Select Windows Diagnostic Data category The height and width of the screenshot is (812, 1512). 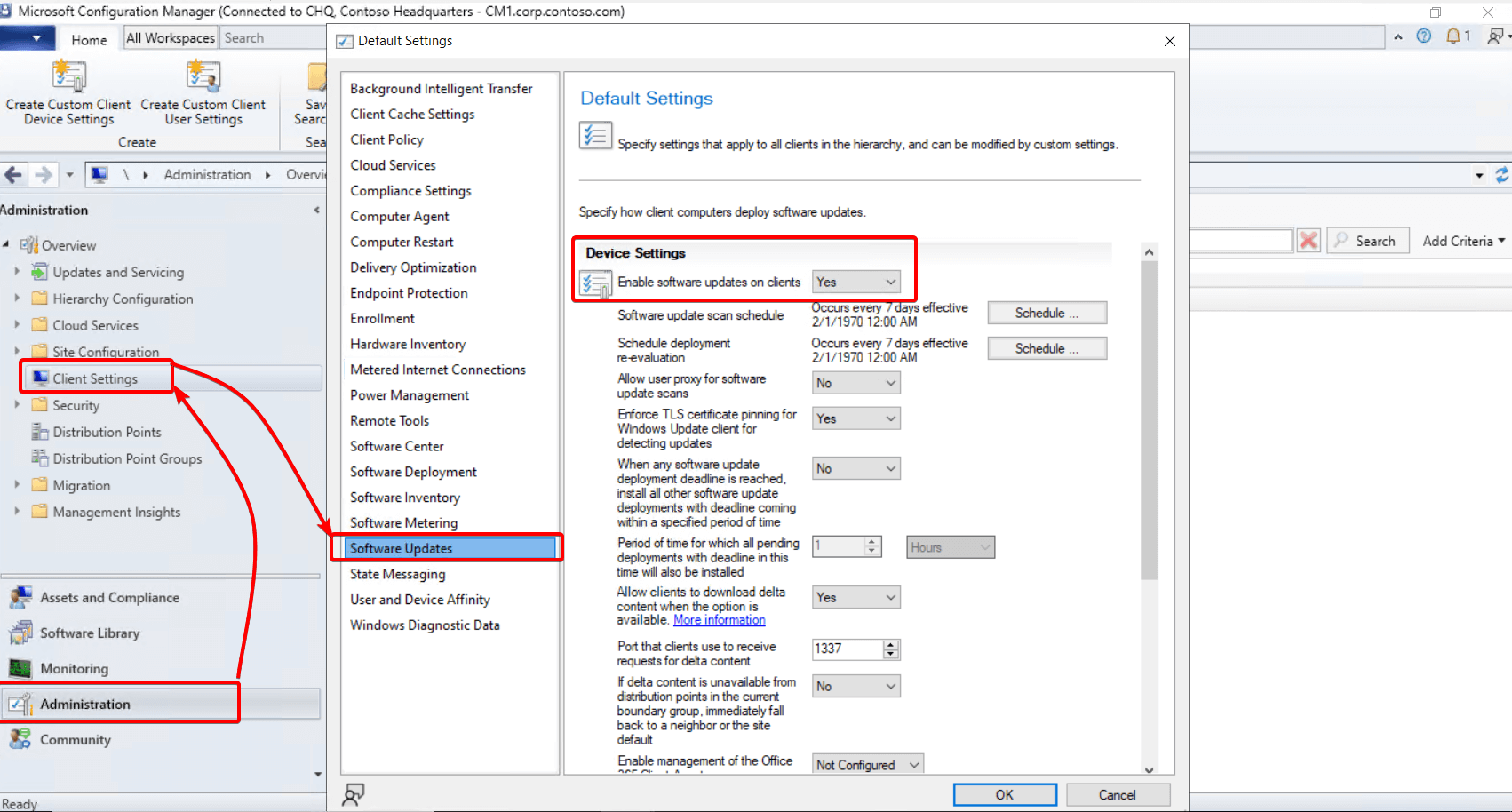425,625
